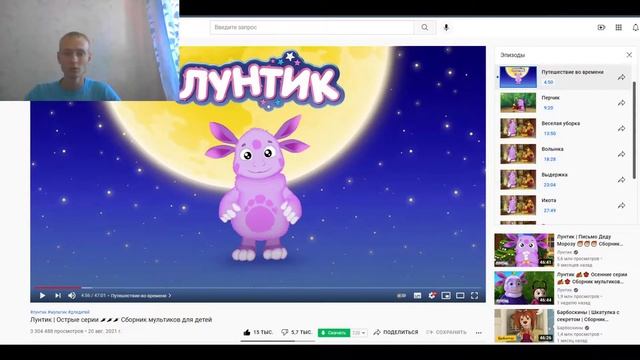The image size is (640, 360).
Task: Toggle autoplay switch in the player
Action: [401, 296]
